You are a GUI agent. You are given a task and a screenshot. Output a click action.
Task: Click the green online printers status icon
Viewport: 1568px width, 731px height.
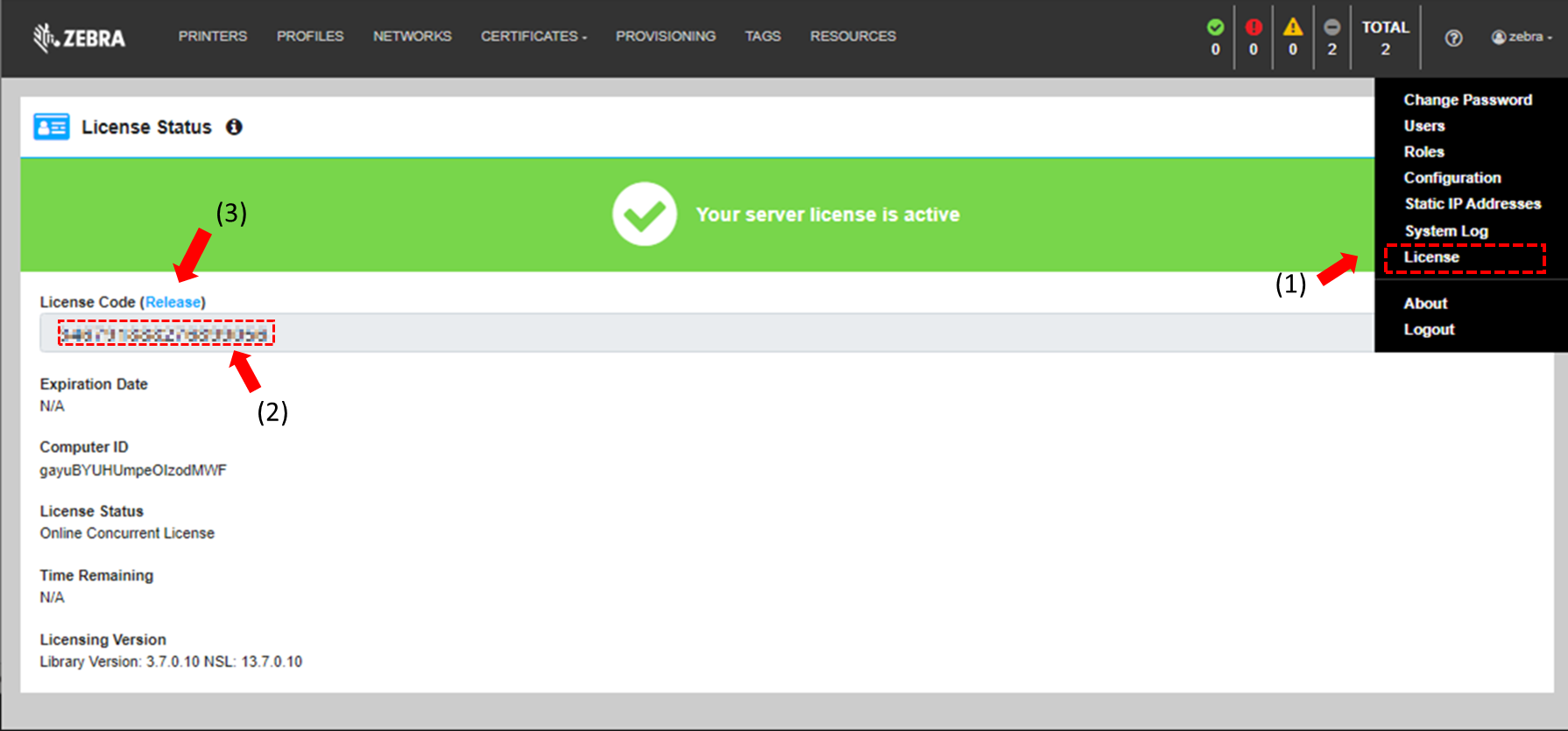click(x=1215, y=27)
